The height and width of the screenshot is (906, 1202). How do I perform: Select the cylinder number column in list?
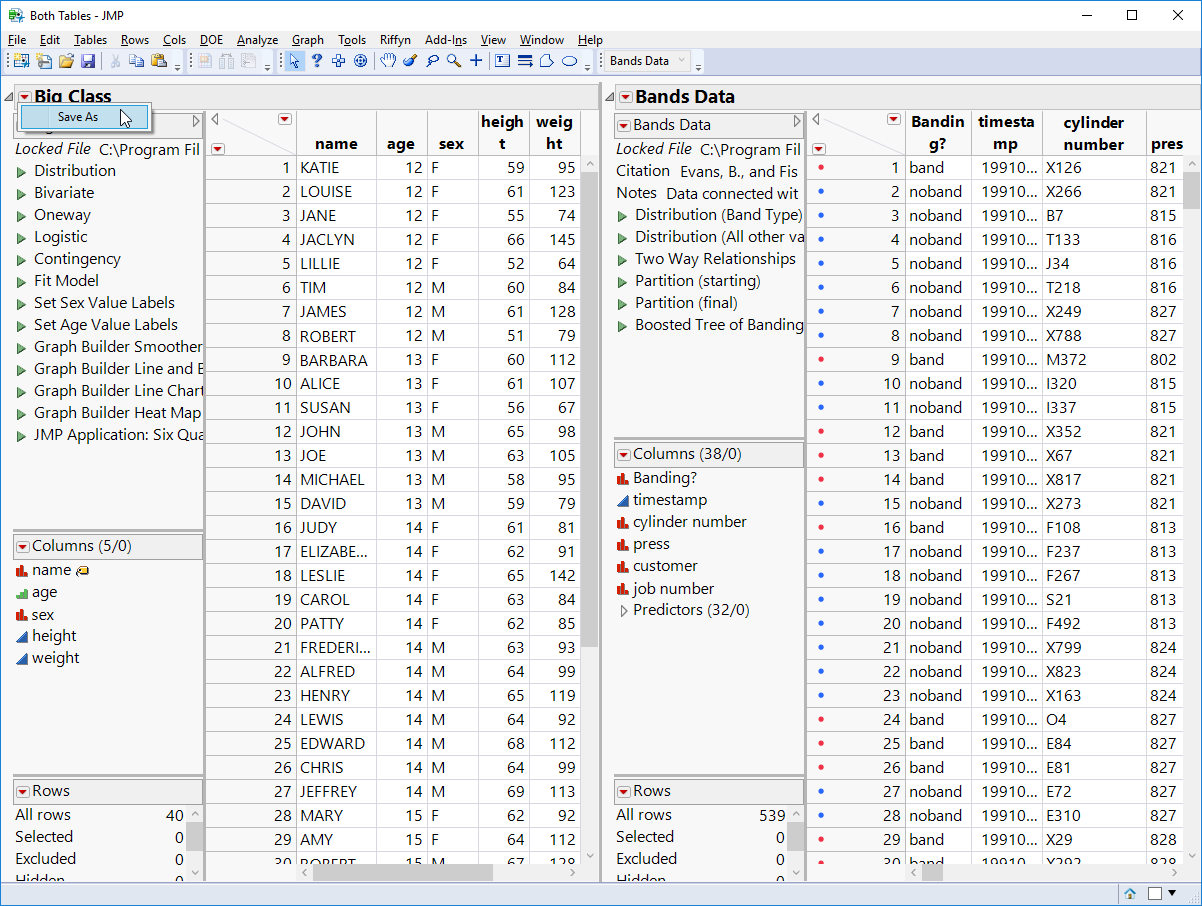pos(689,522)
